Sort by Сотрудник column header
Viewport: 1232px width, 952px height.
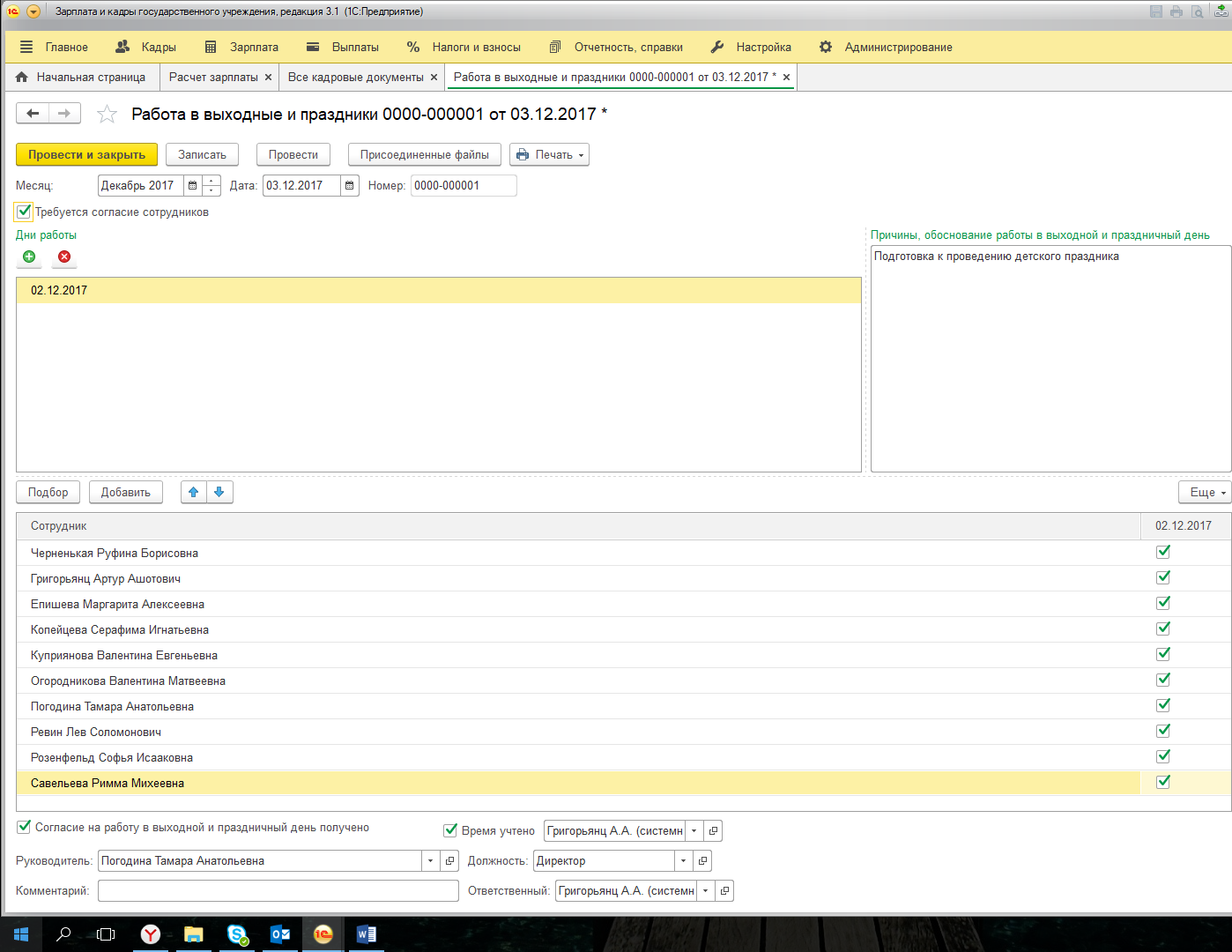(x=578, y=525)
